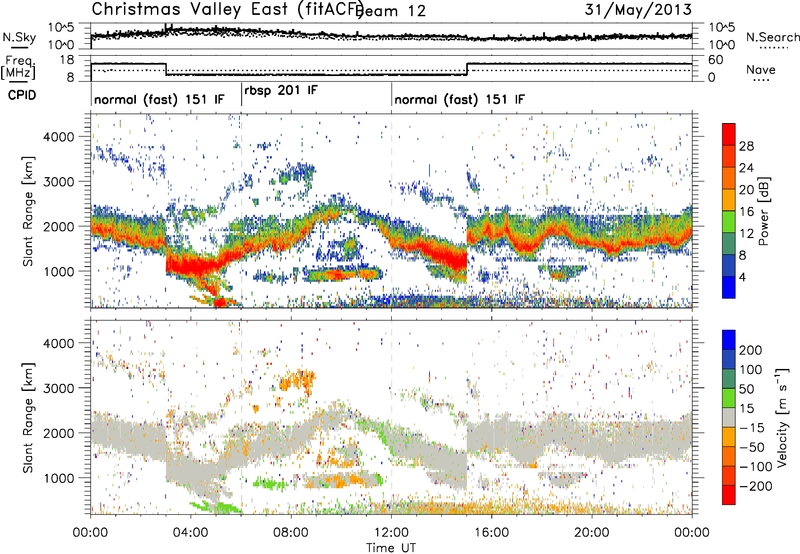
Task: Click the '12:00' time axis label
Action: tap(391, 533)
